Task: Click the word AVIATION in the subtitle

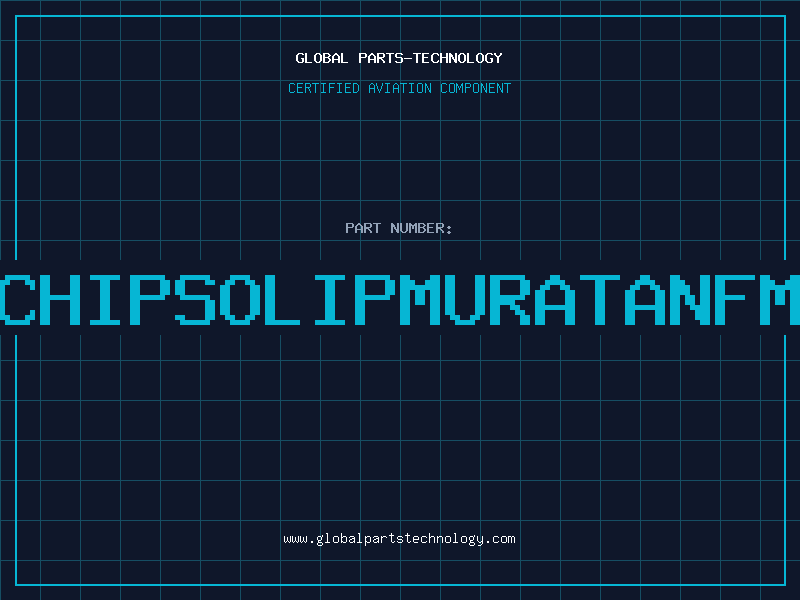Action: [x=400, y=88]
